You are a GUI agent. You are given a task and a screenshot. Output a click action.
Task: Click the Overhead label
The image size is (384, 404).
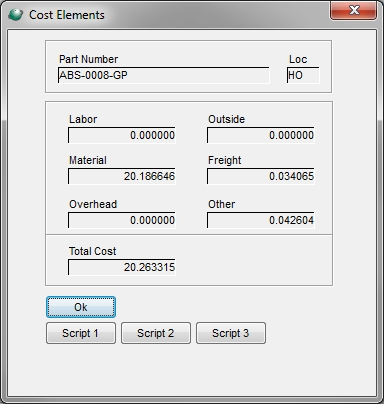[x=93, y=204]
